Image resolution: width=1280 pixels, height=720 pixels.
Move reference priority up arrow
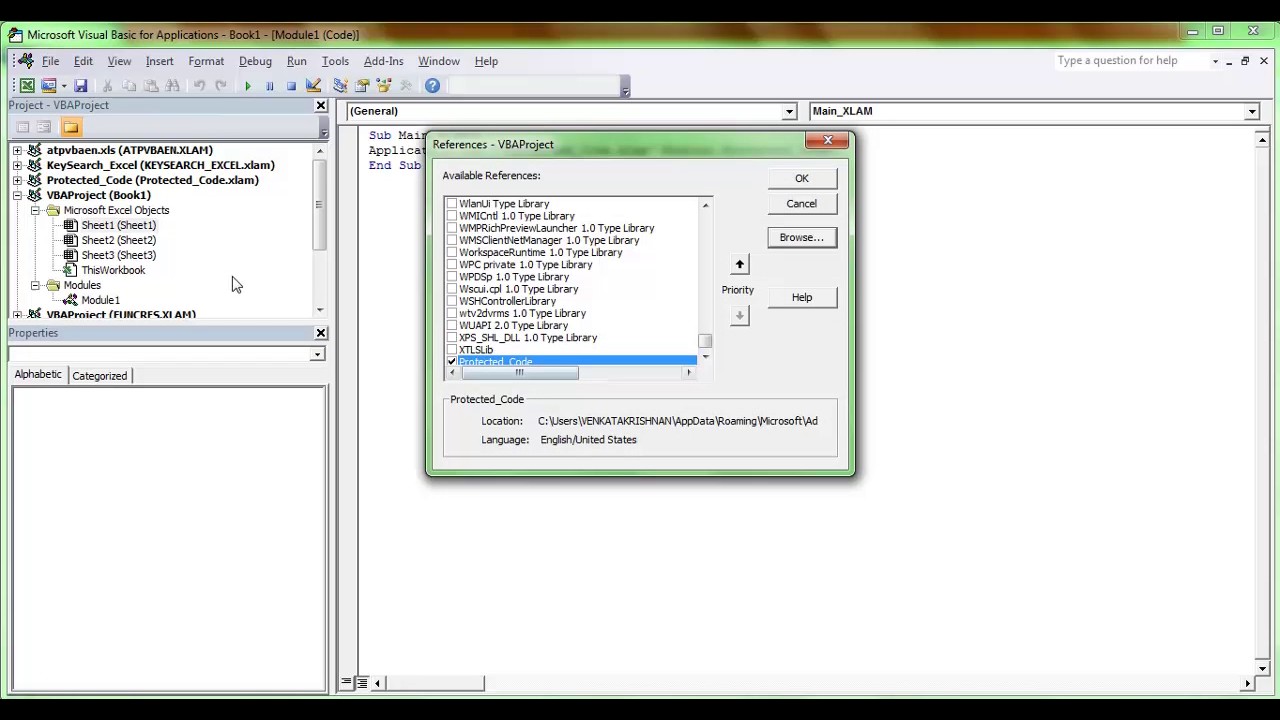[x=740, y=265]
